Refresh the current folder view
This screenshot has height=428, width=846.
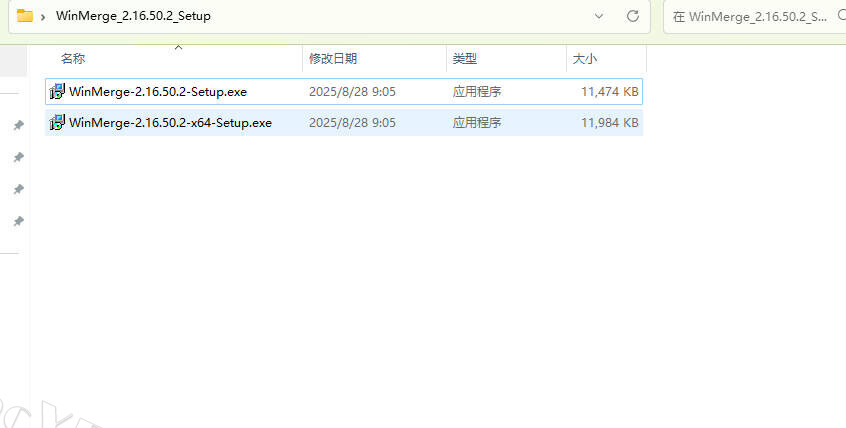[x=633, y=16]
